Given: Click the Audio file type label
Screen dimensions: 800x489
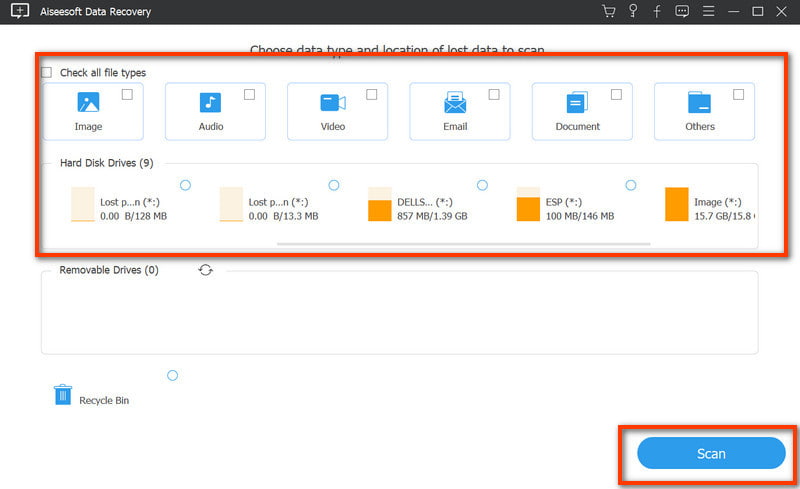Looking at the screenshot, I should pos(211,127).
